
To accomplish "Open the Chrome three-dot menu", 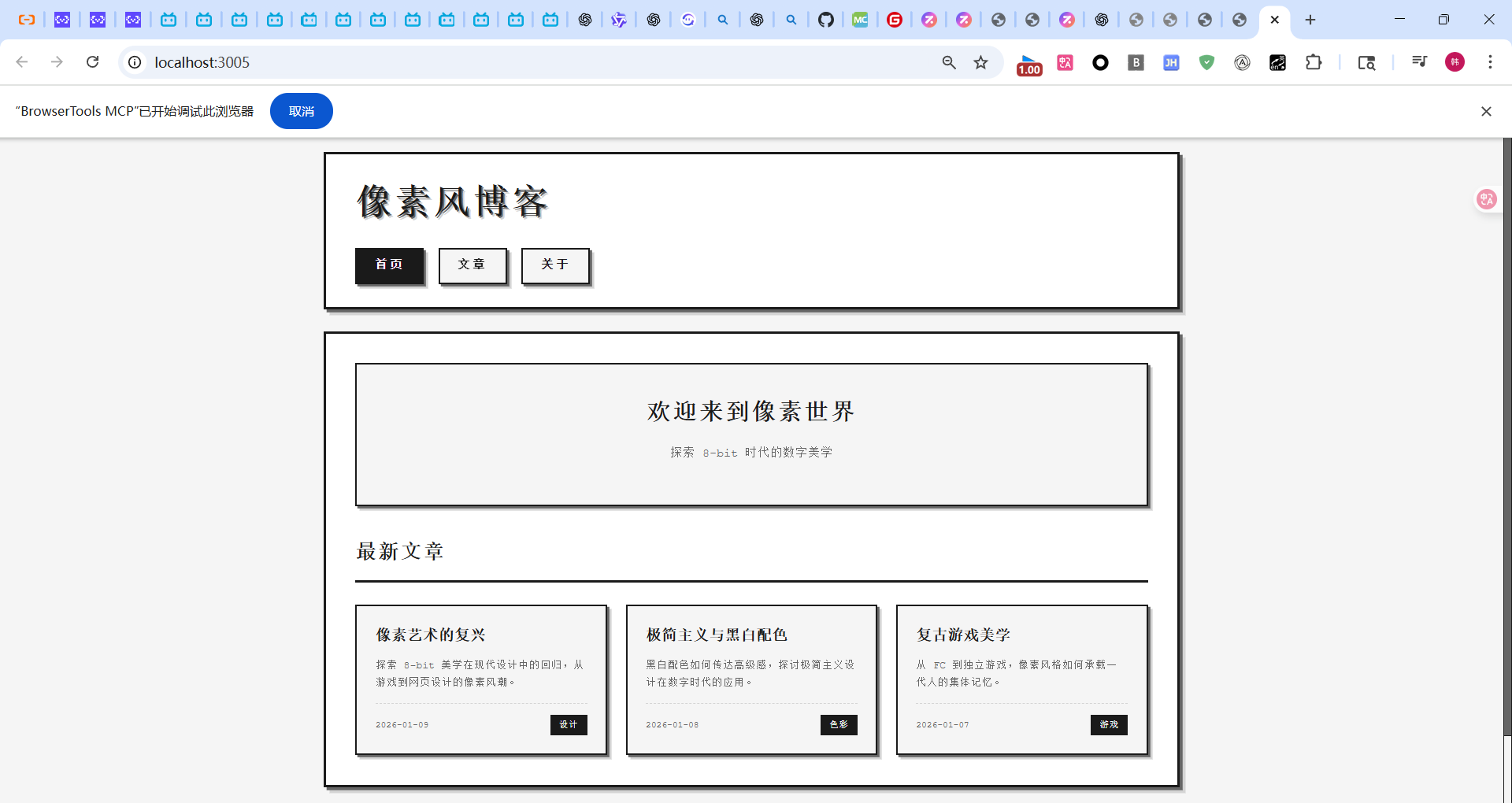I will click(x=1490, y=62).
